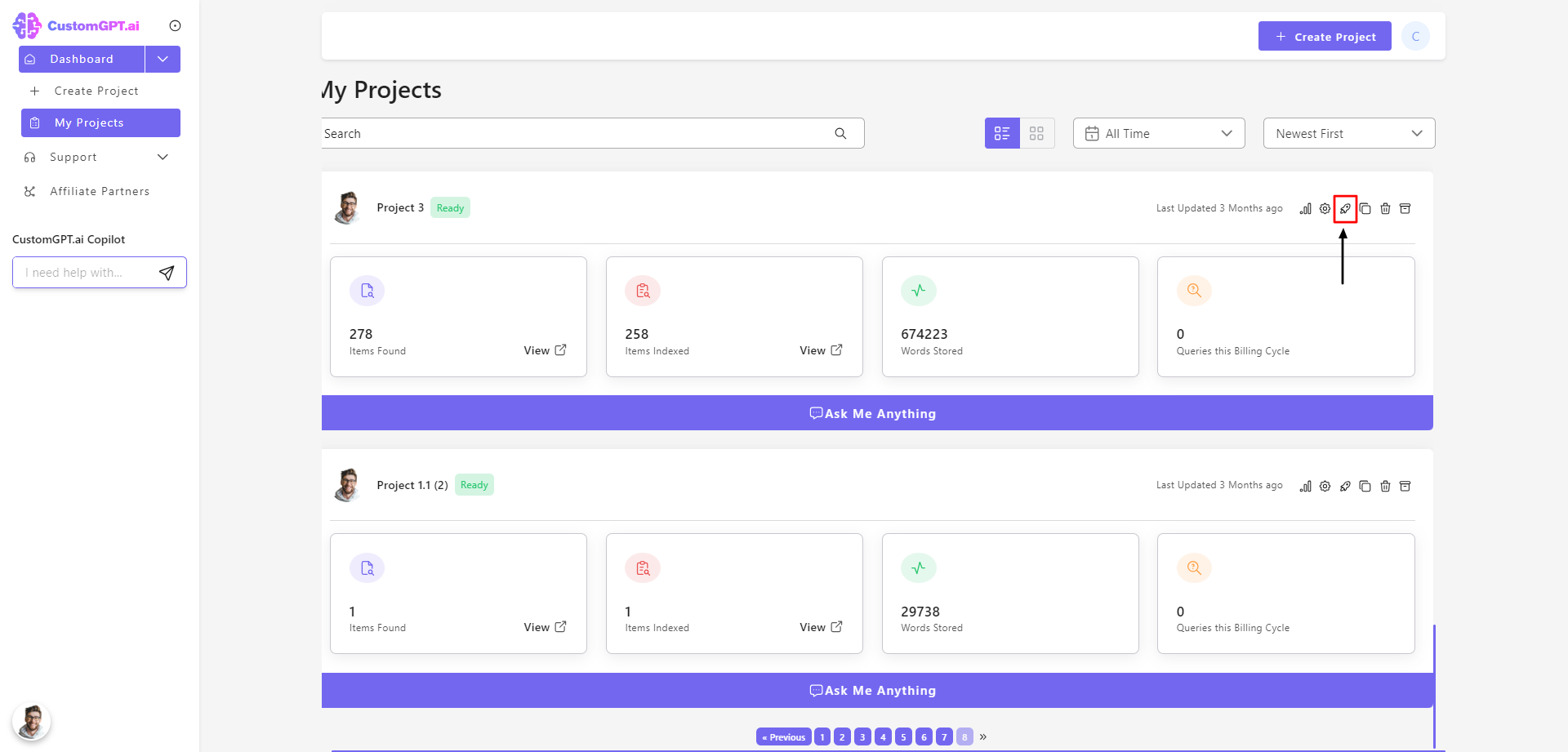Archive Project 3 with the archive box icon
1568x752 pixels.
1405,209
